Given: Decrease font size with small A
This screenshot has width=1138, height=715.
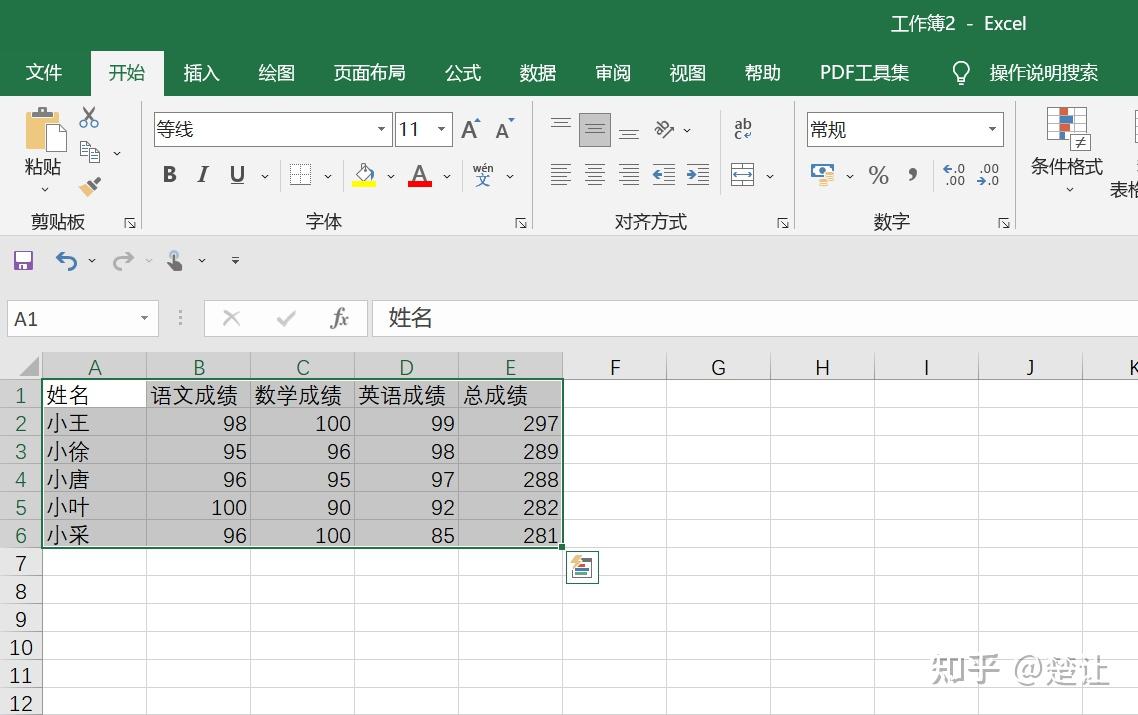Looking at the screenshot, I should [504, 129].
